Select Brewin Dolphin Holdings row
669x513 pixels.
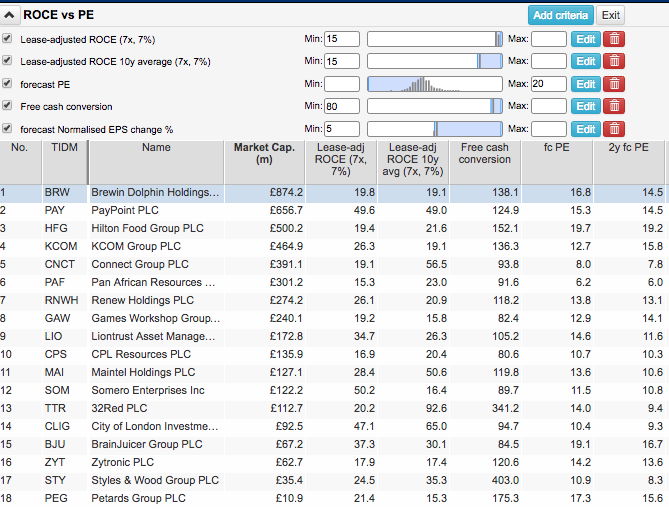click(x=332, y=193)
